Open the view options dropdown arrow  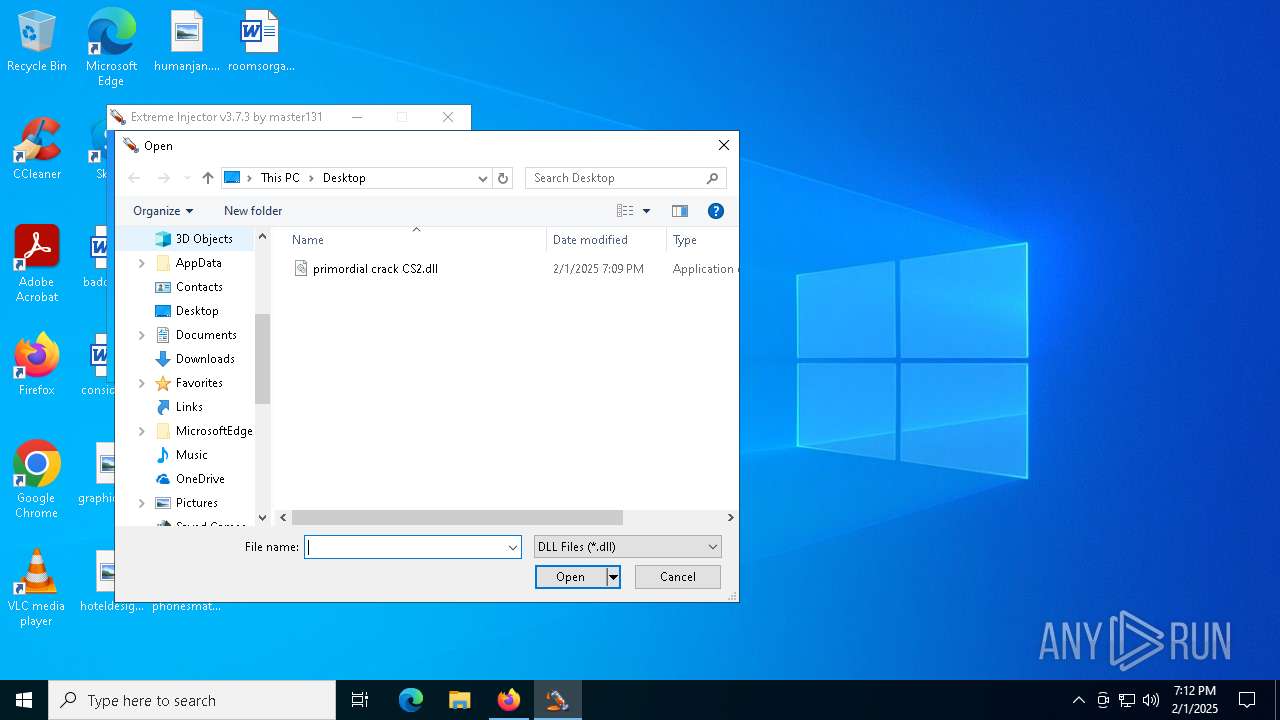pyautogui.click(x=646, y=211)
